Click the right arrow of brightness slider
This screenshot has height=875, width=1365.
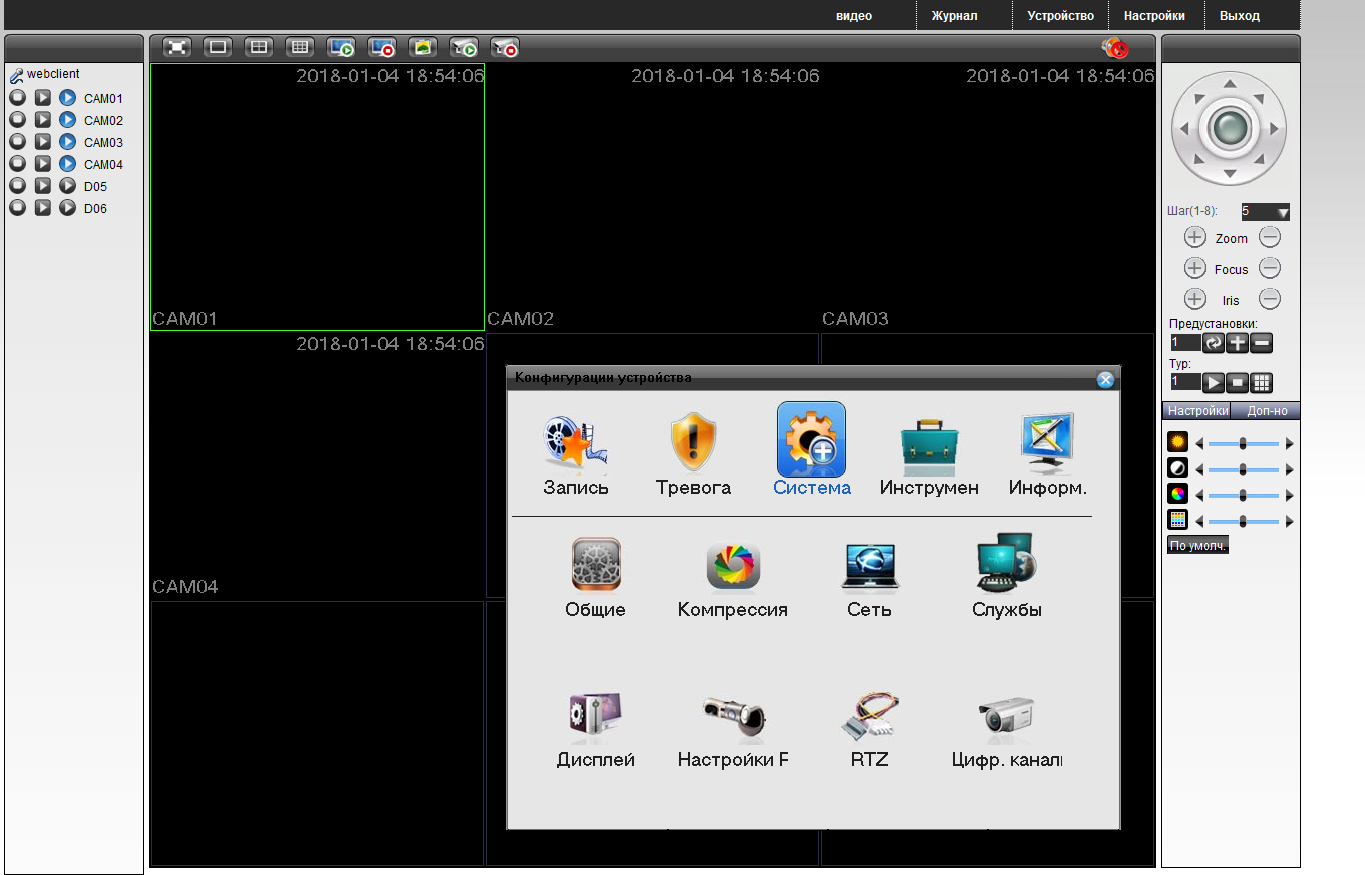(x=1290, y=443)
